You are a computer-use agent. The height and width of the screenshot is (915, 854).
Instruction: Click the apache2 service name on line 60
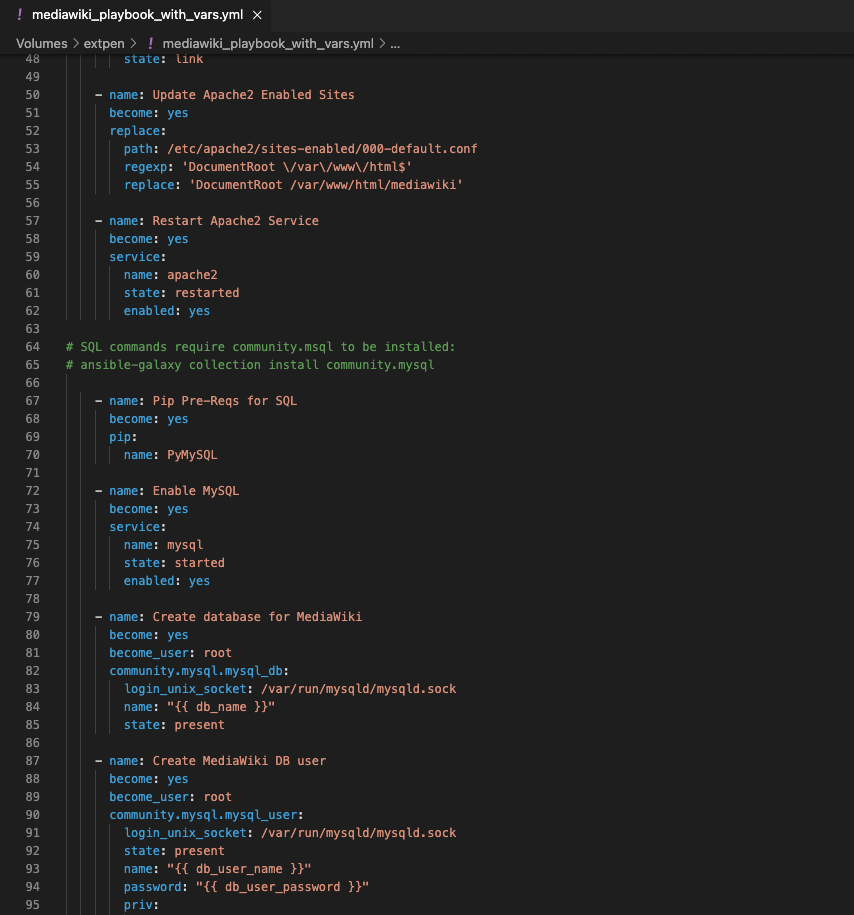pyautogui.click(x=191, y=274)
